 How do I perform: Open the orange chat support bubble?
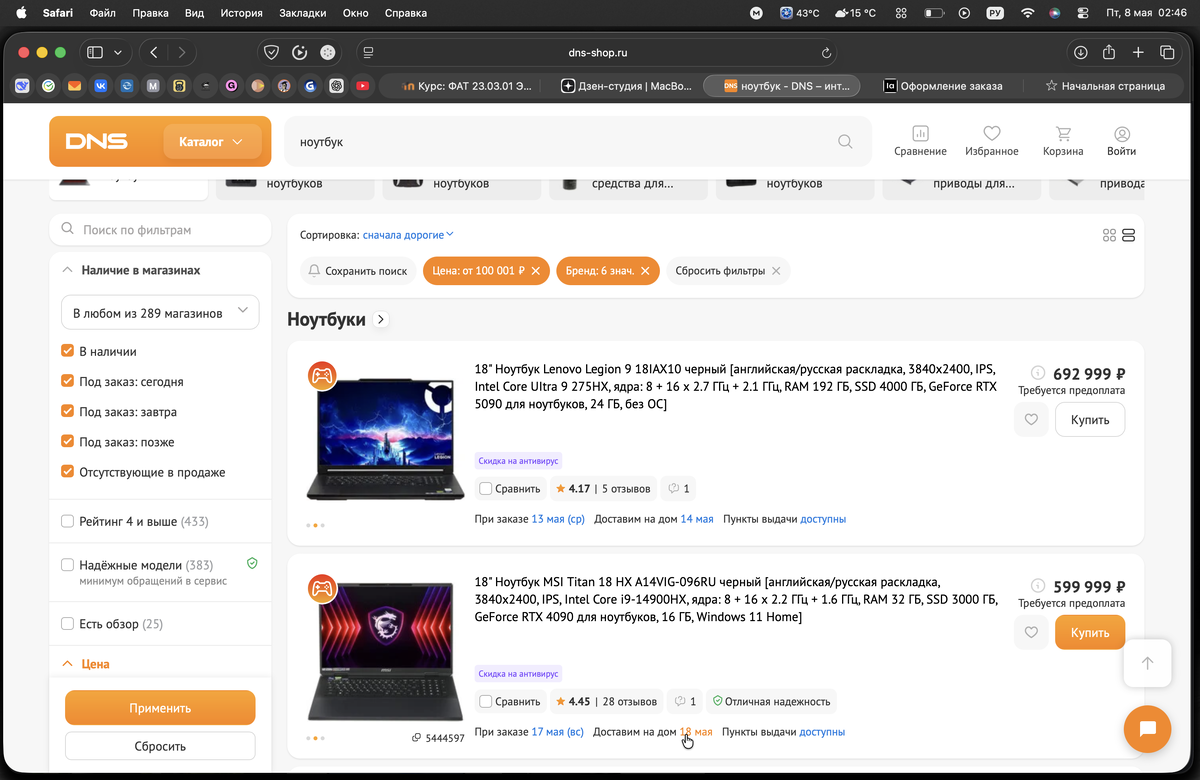click(1147, 729)
